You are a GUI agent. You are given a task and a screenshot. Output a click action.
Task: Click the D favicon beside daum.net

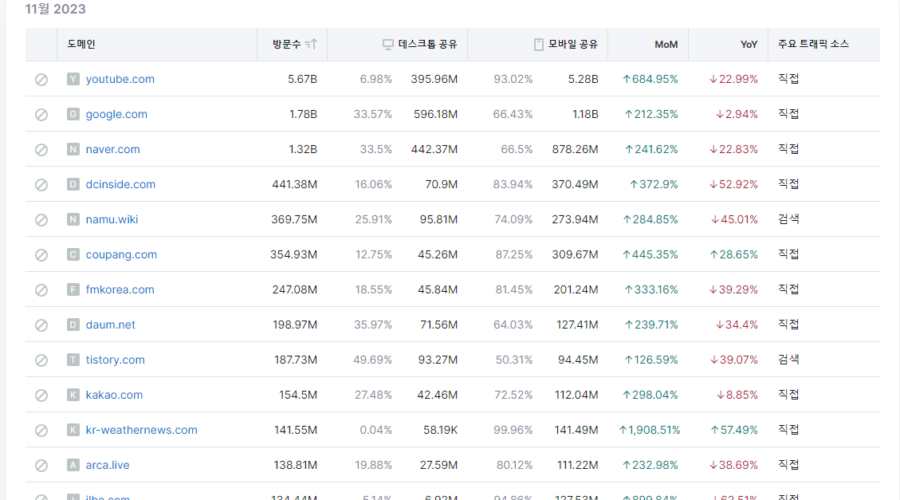click(73, 324)
